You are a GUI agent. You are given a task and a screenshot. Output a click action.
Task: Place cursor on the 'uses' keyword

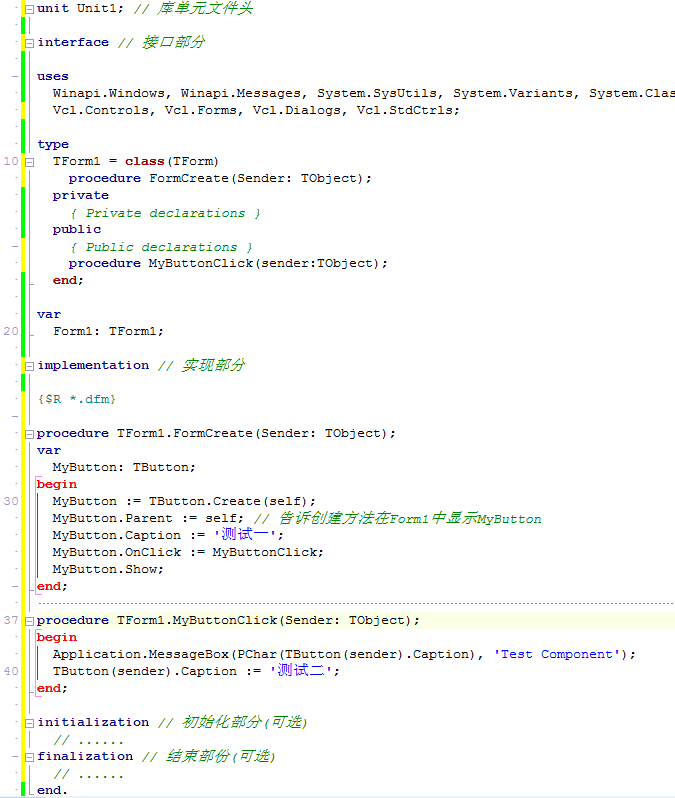[x=53, y=76]
